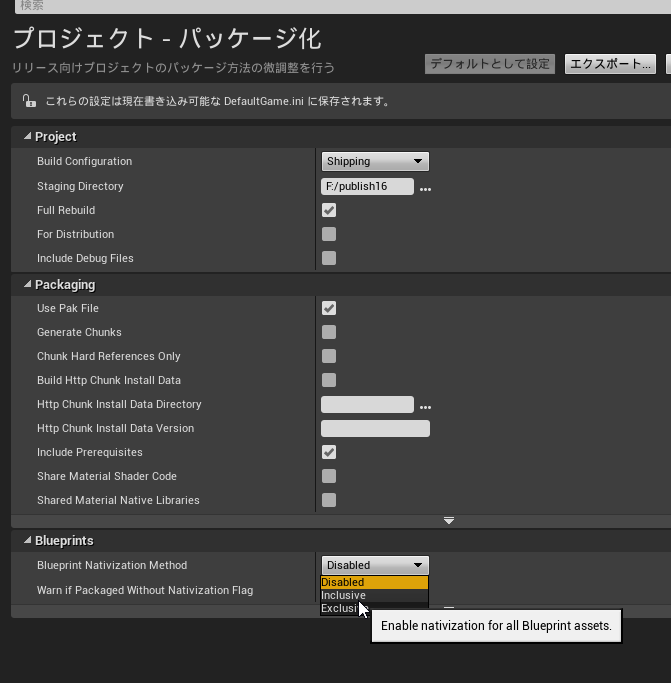
Task: Select Disabled nativization option
Action: (374, 582)
